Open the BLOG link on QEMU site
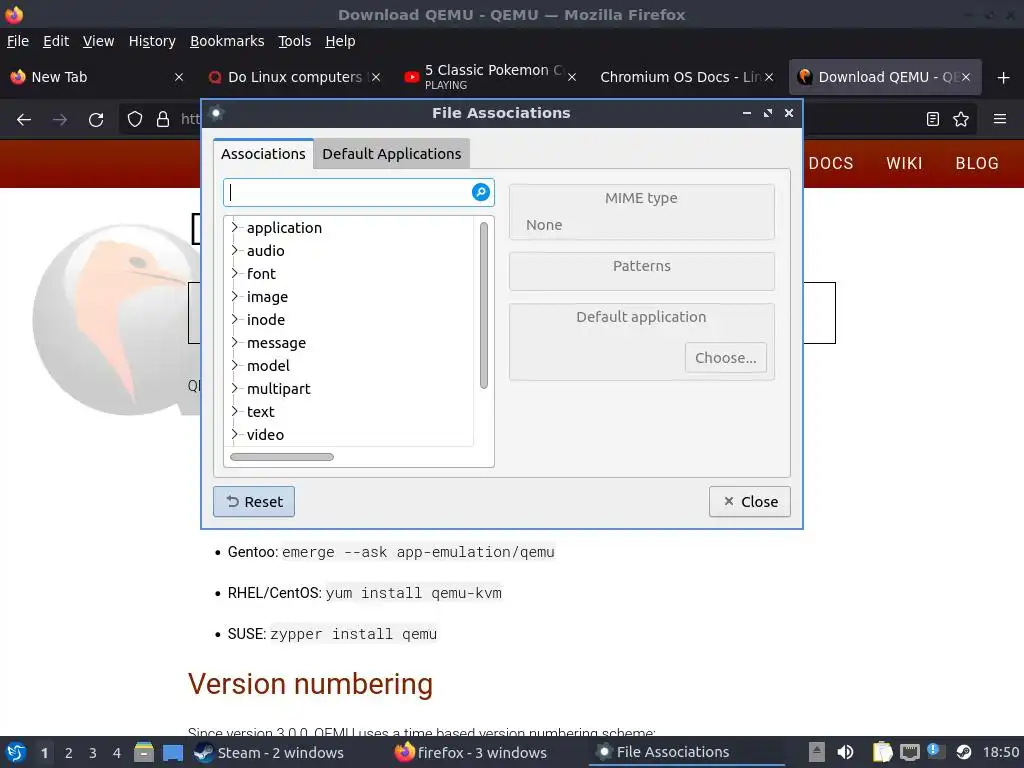The width and height of the screenshot is (1024, 768). tap(977, 163)
